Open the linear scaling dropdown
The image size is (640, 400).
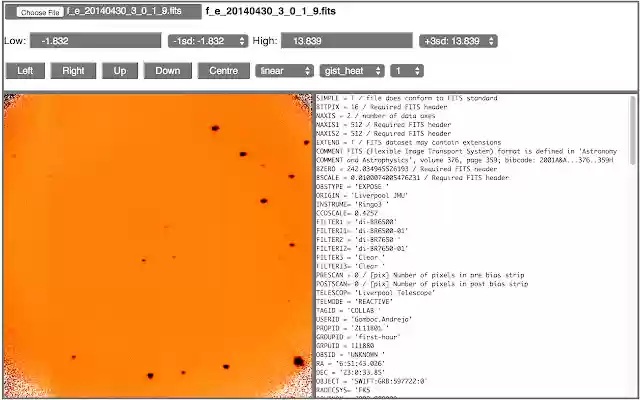pyautogui.click(x=284, y=71)
